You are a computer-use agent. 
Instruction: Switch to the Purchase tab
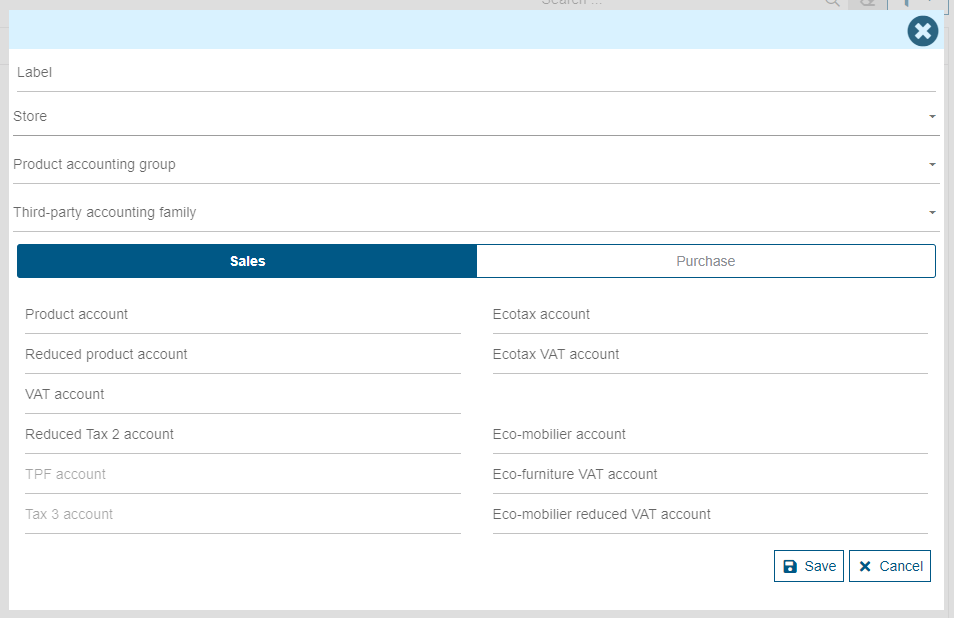(x=705, y=261)
